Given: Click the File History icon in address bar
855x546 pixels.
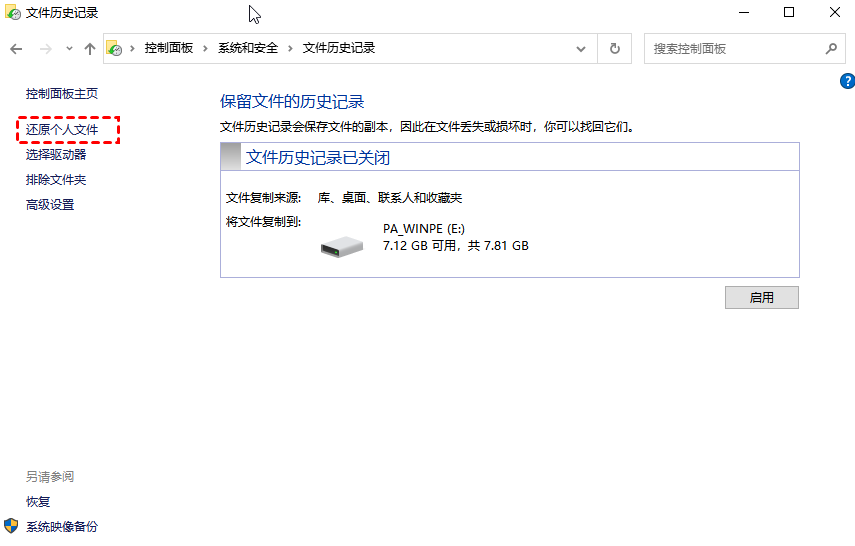Looking at the screenshot, I should 115,49.
